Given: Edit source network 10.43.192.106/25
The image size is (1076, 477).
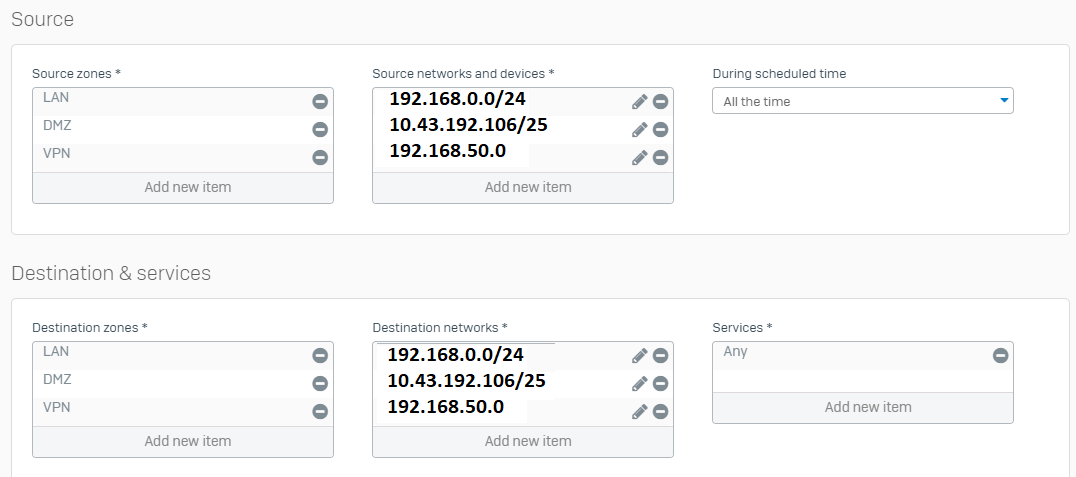Looking at the screenshot, I should (x=640, y=130).
